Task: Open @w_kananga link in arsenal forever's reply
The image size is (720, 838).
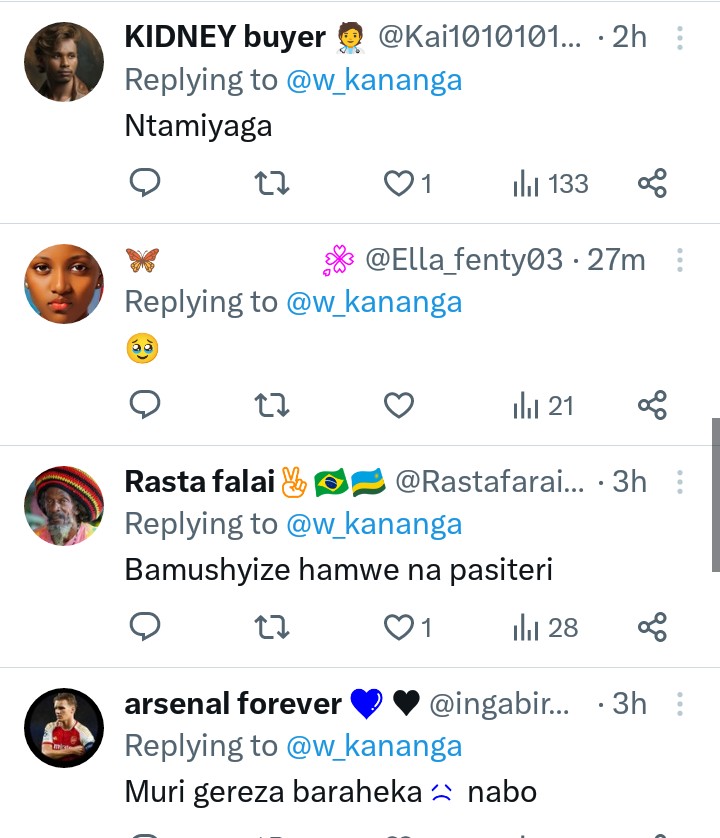Action: 374,746
